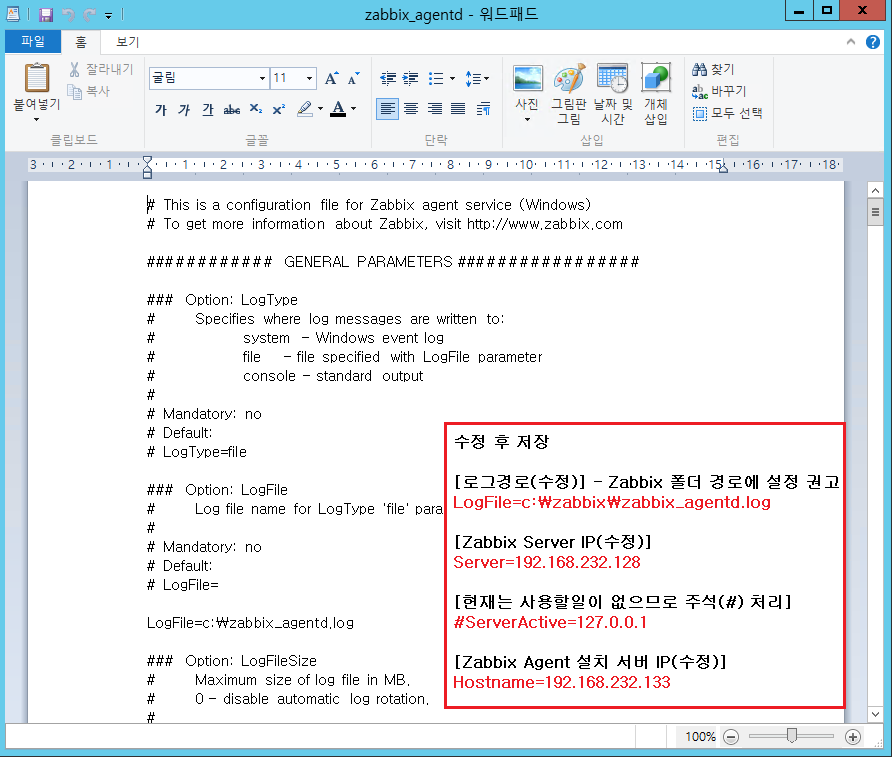Click the Increase indent icon
The width and height of the screenshot is (892, 757).
(410, 78)
